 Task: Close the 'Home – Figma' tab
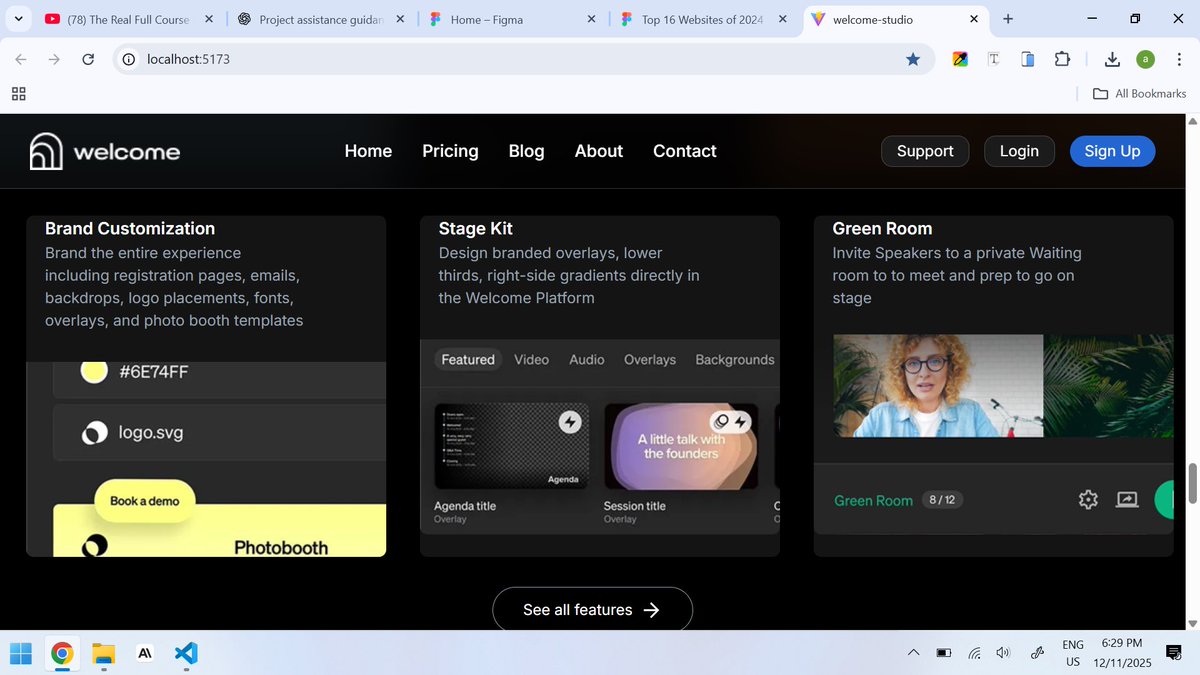point(591,19)
